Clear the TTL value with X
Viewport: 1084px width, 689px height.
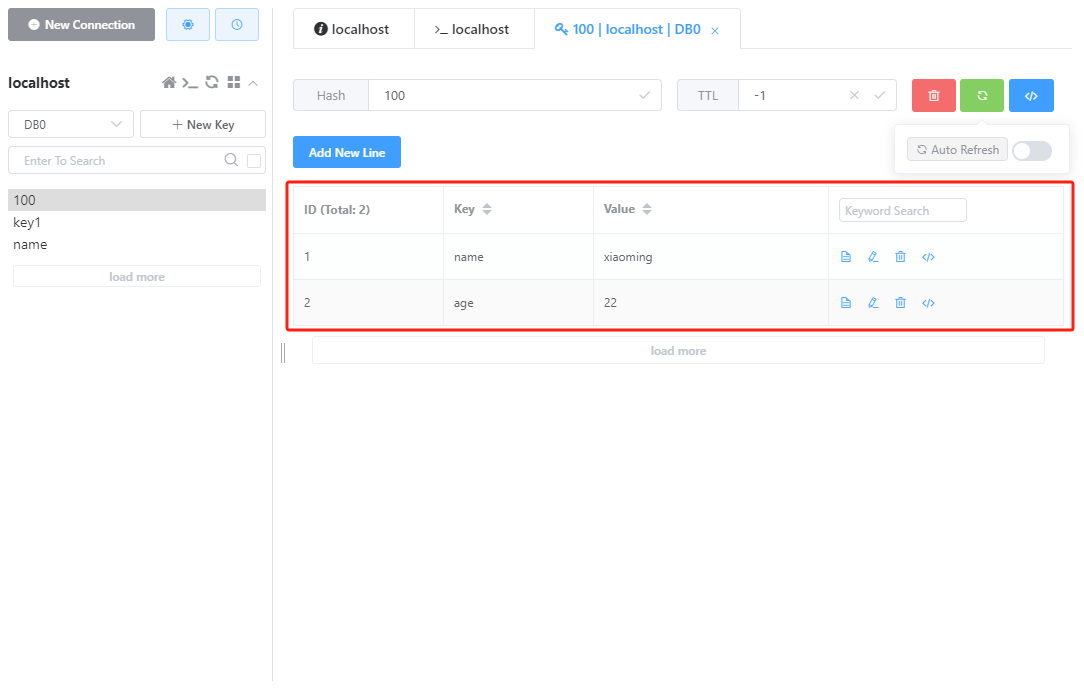point(854,95)
